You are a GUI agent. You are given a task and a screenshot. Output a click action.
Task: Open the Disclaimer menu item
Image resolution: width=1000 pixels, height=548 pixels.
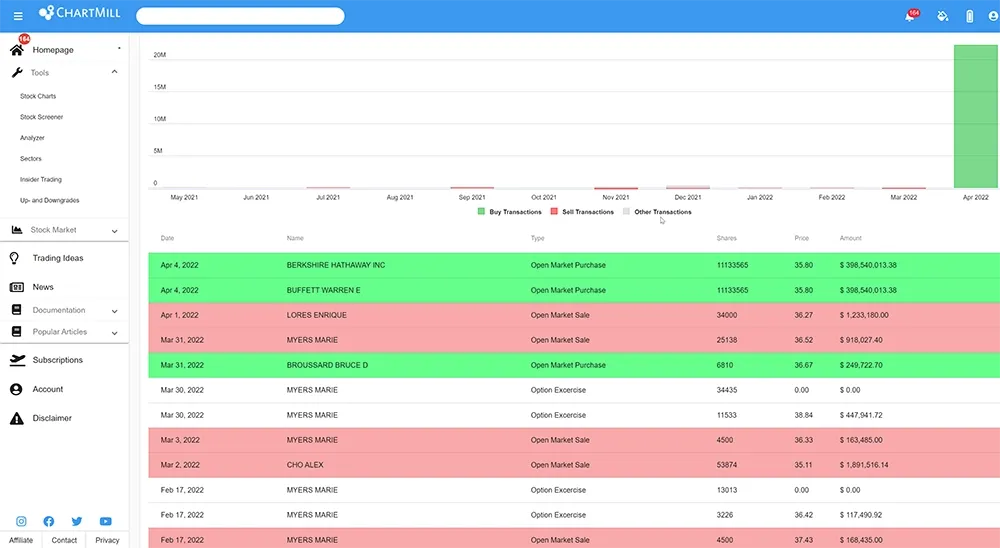click(x=52, y=418)
